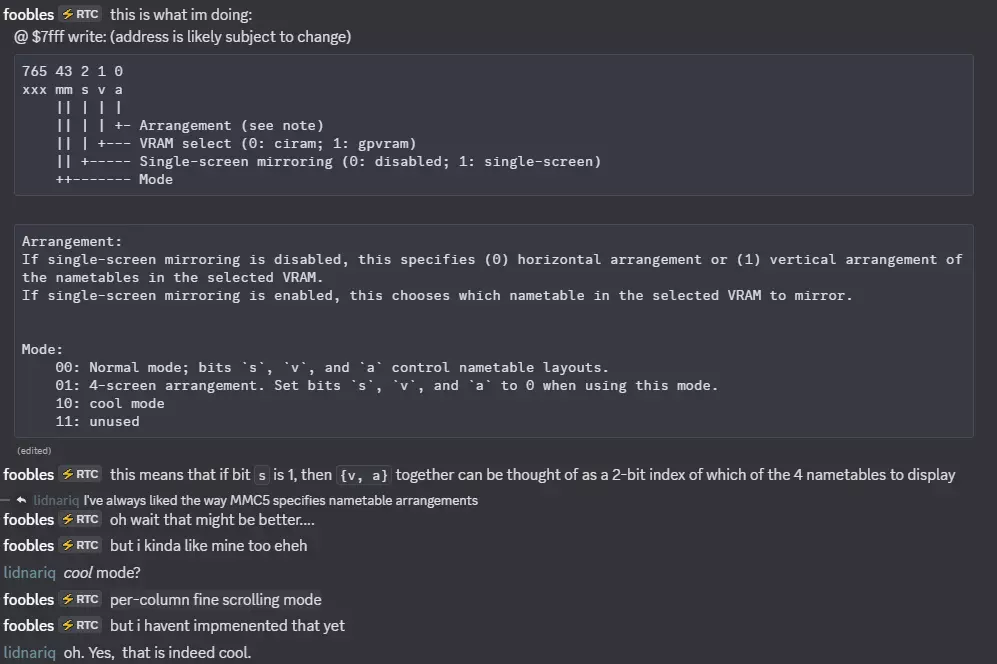Click the reply arrow icon before lidnariq's quoted message
The height and width of the screenshot is (664, 997).
(21, 501)
